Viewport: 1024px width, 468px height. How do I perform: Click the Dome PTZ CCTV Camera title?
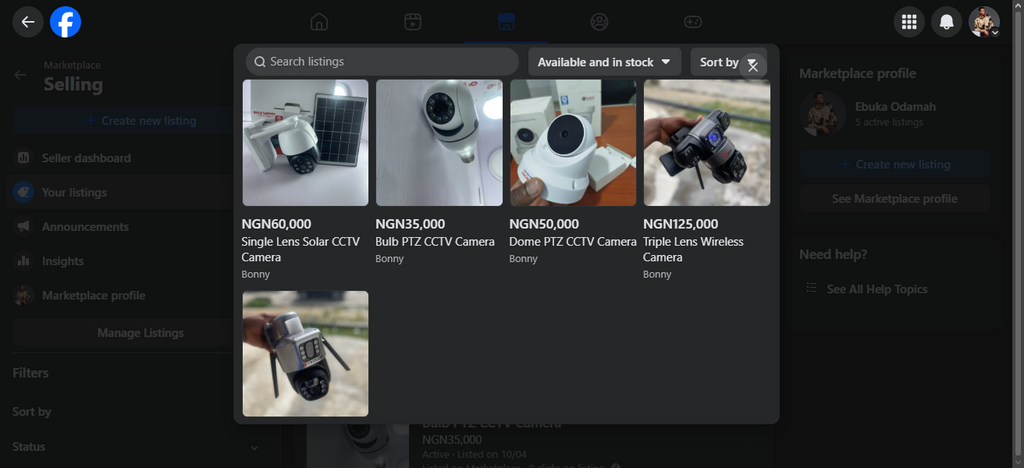click(573, 242)
